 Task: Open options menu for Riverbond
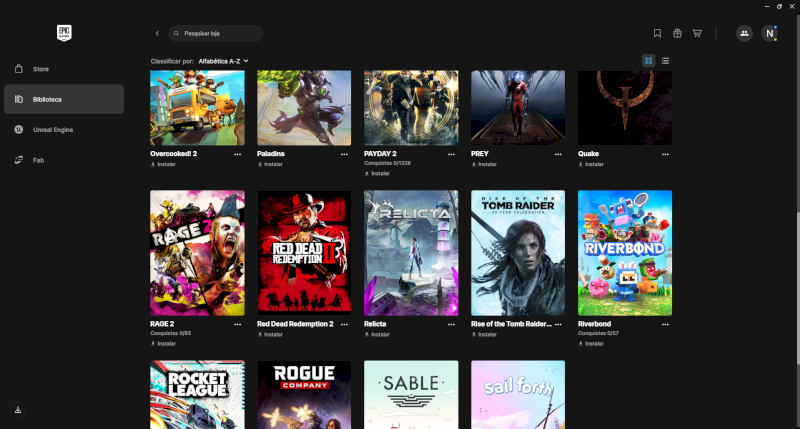(665, 324)
